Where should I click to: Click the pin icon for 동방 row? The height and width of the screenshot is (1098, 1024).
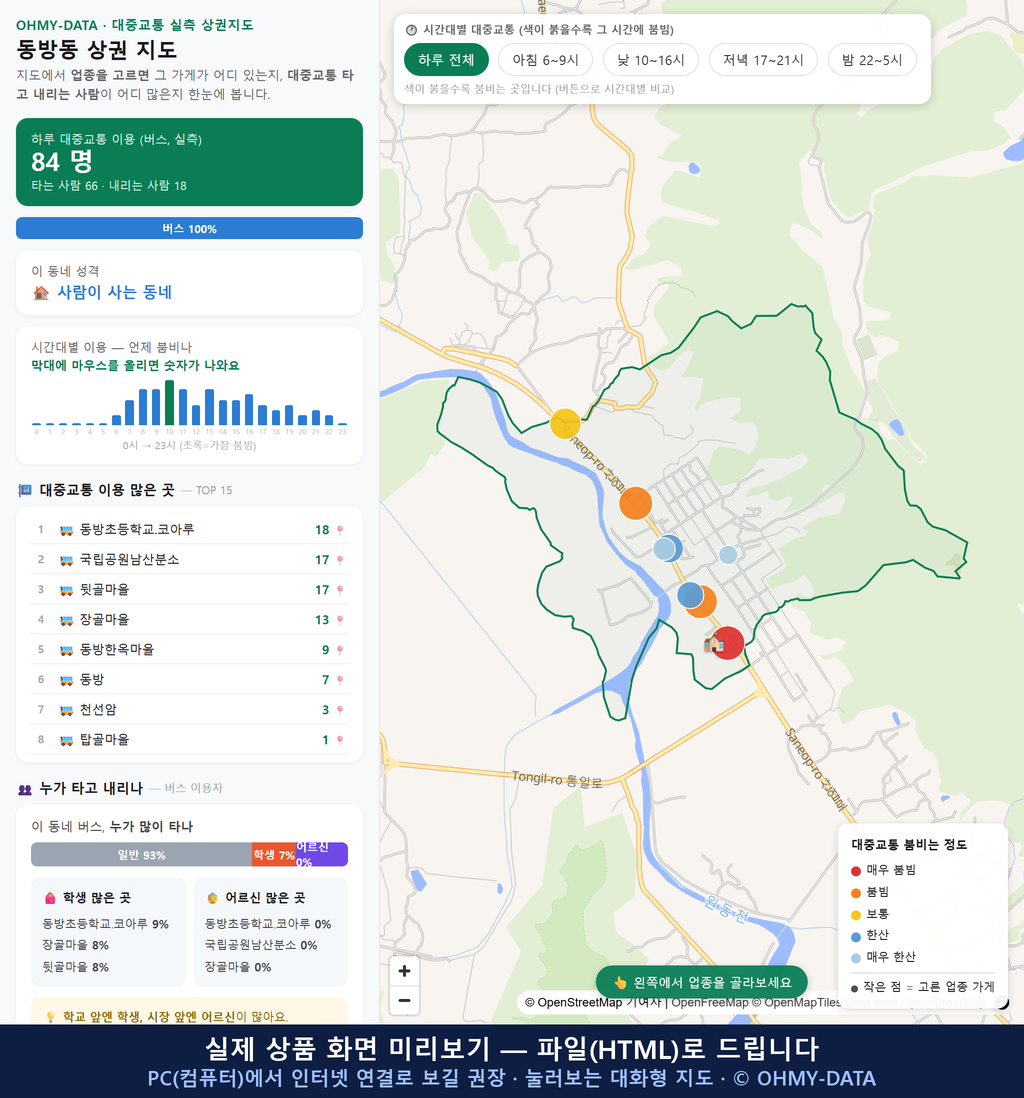340,680
